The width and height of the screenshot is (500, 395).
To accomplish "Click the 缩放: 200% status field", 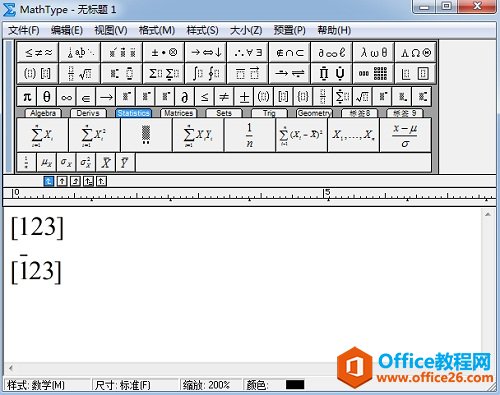I will [211, 385].
